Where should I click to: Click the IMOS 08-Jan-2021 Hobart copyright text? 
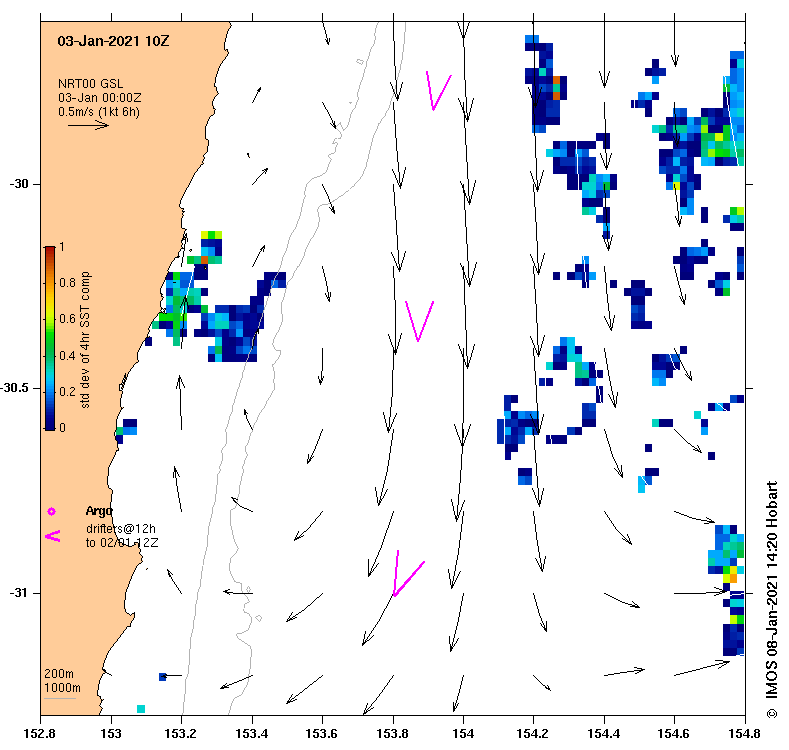pyautogui.click(x=772, y=599)
